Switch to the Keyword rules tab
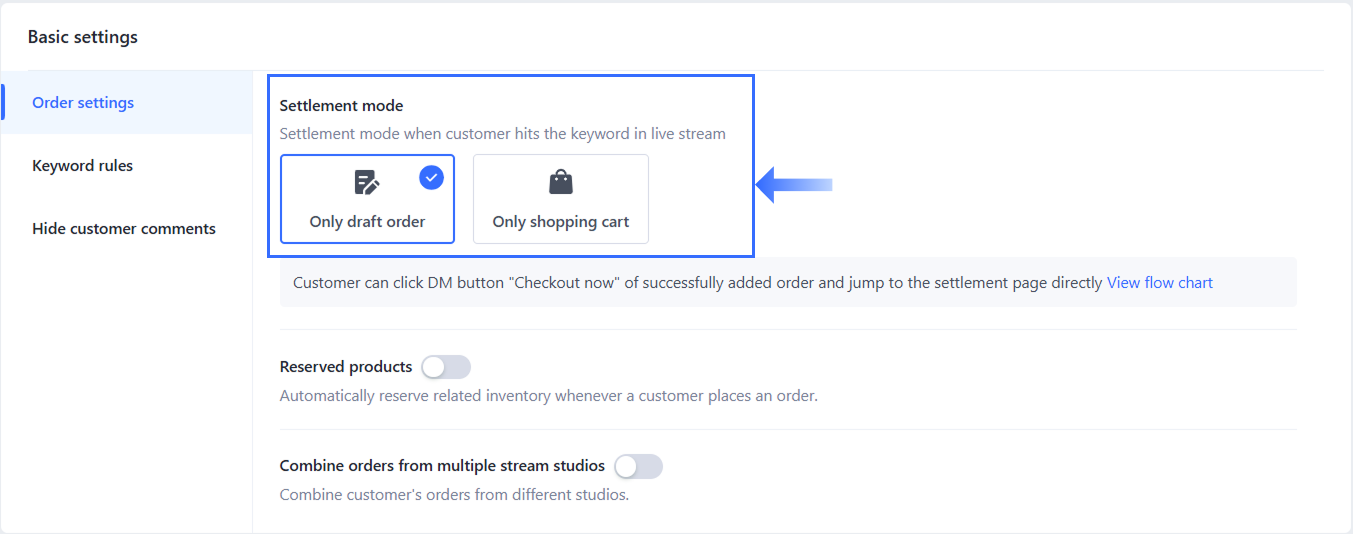 (x=82, y=165)
